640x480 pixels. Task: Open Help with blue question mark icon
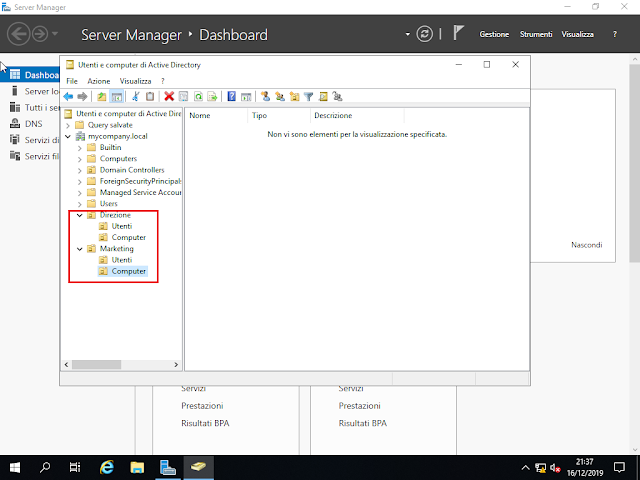[x=231, y=97]
